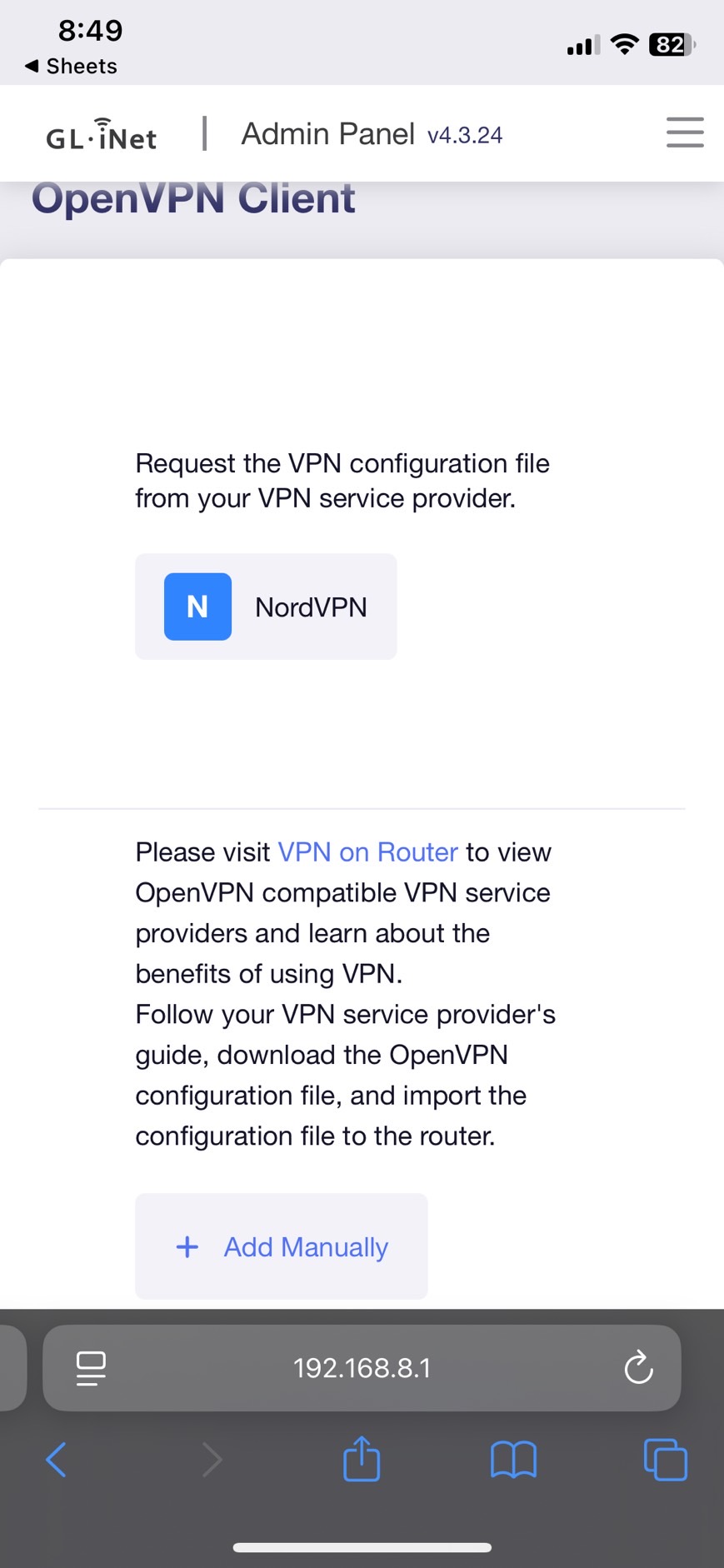Tap the plus icon beside Add Manually
724x1568 pixels.
pyautogui.click(x=187, y=1246)
